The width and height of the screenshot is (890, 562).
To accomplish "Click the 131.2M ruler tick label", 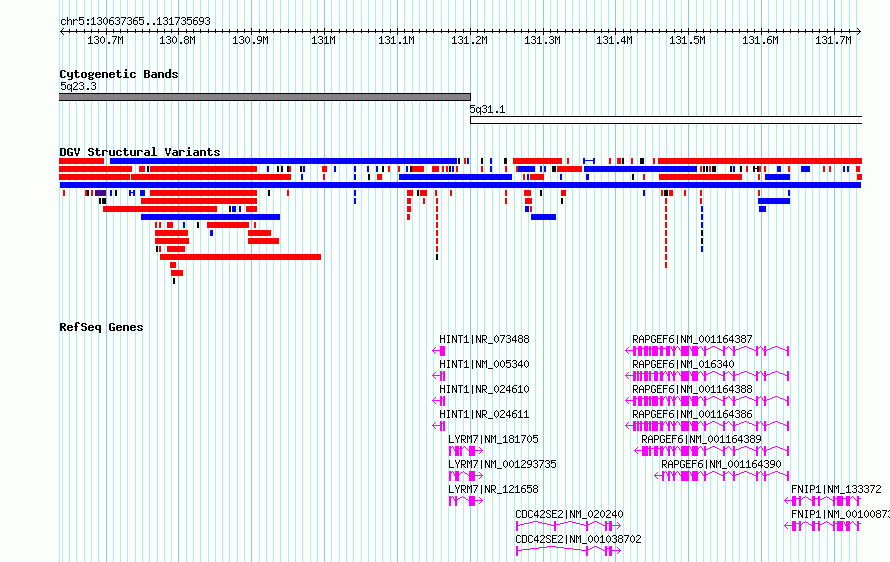I will click(x=469, y=40).
